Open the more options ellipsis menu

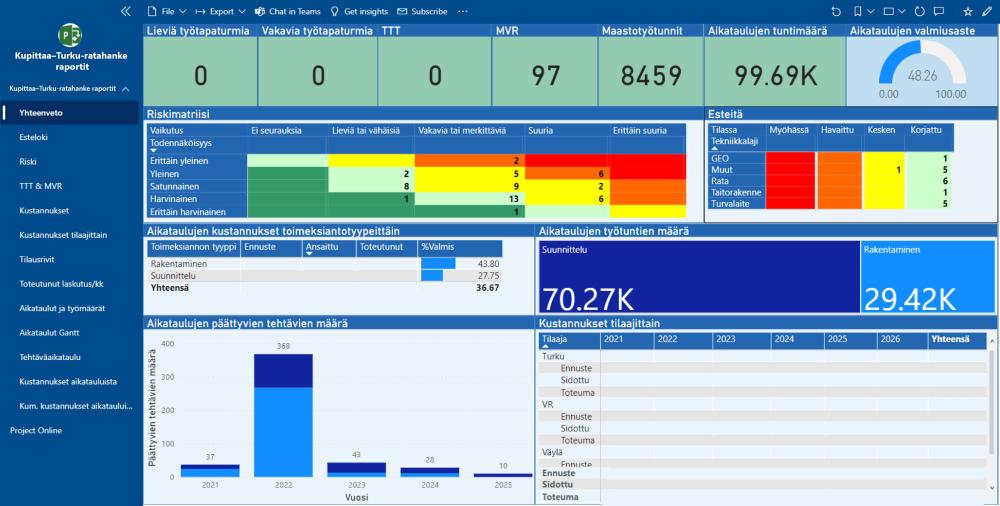coord(463,11)
